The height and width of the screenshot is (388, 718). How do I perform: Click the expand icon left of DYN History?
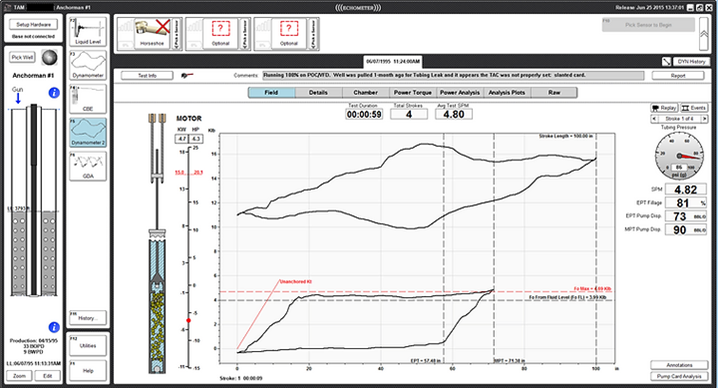coord(667,61)
